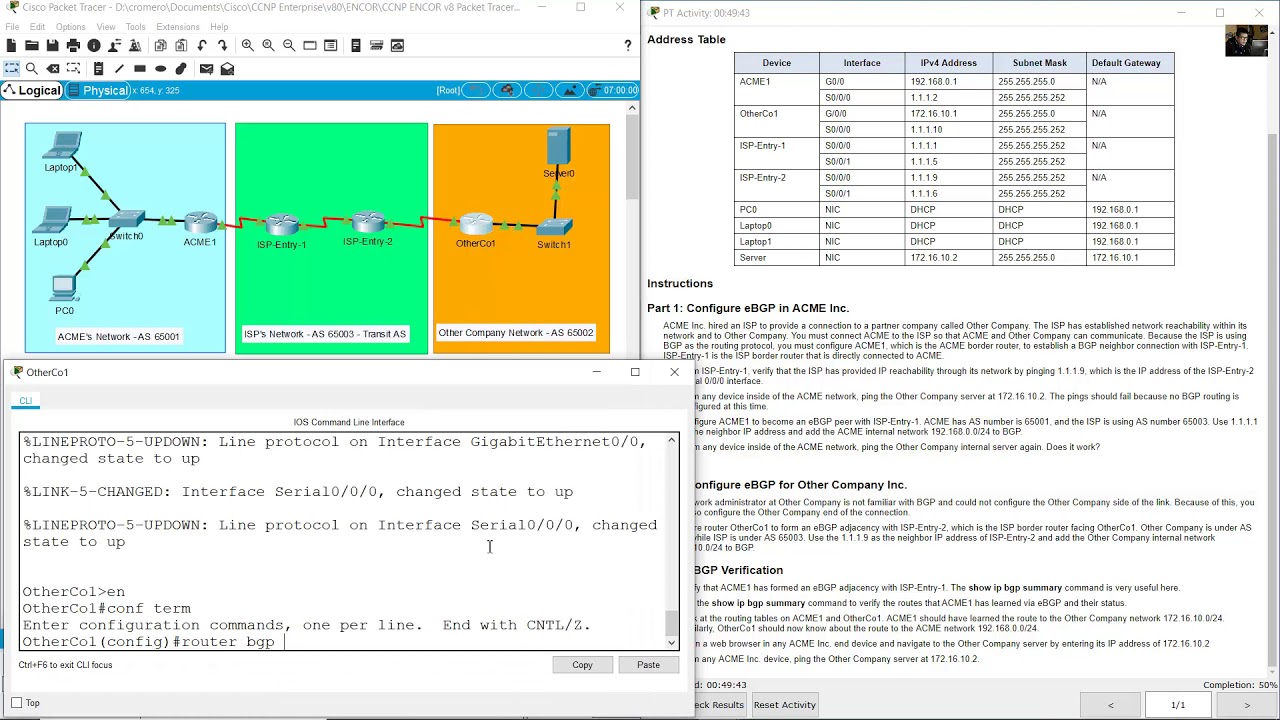Click the Redo arrow icon
Viewport: 1280px width, 720px height.
222,45
